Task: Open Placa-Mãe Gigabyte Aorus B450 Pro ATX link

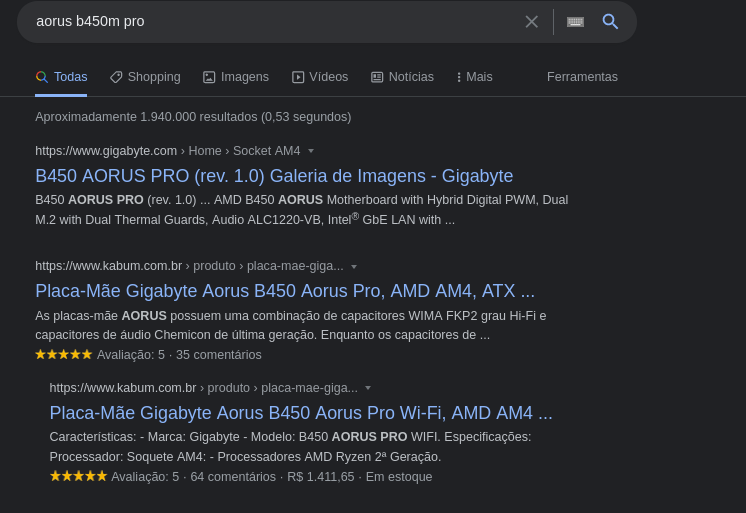Action: (x=285, y=291)
